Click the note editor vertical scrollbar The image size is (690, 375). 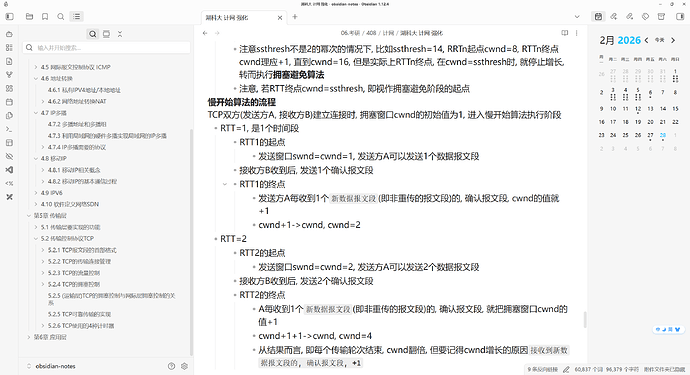tap(585, 320)
